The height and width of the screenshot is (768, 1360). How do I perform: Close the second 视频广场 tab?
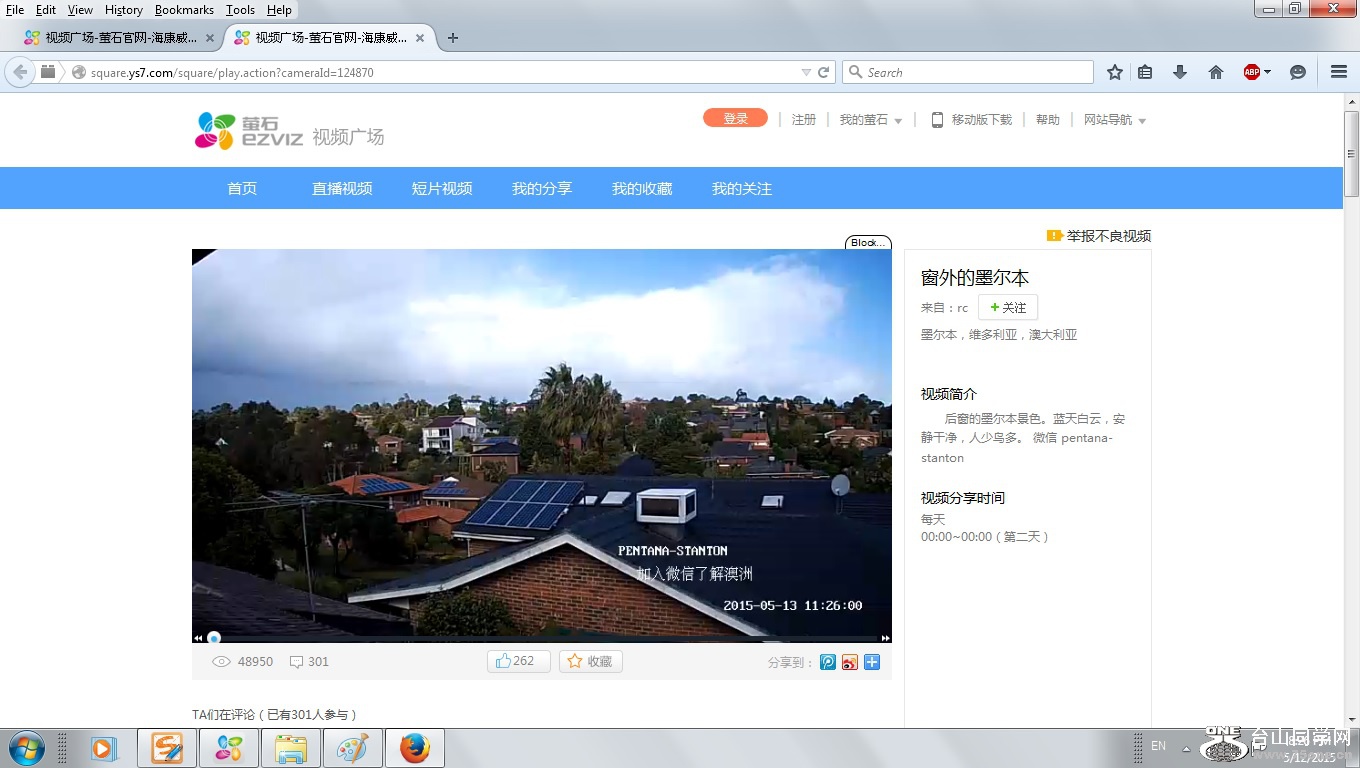coord(420,38)
